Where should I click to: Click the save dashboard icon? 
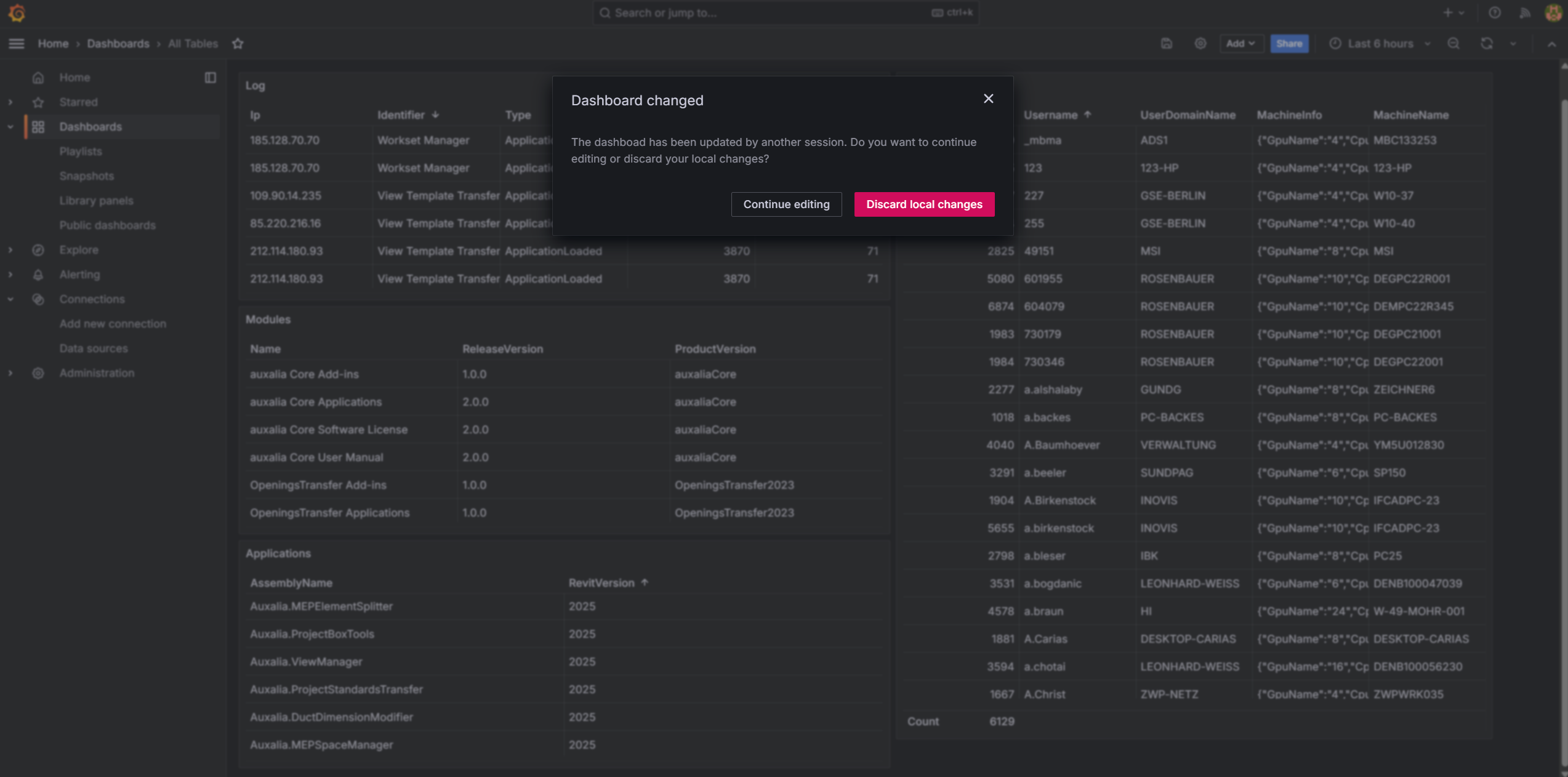click(1167, 44)
